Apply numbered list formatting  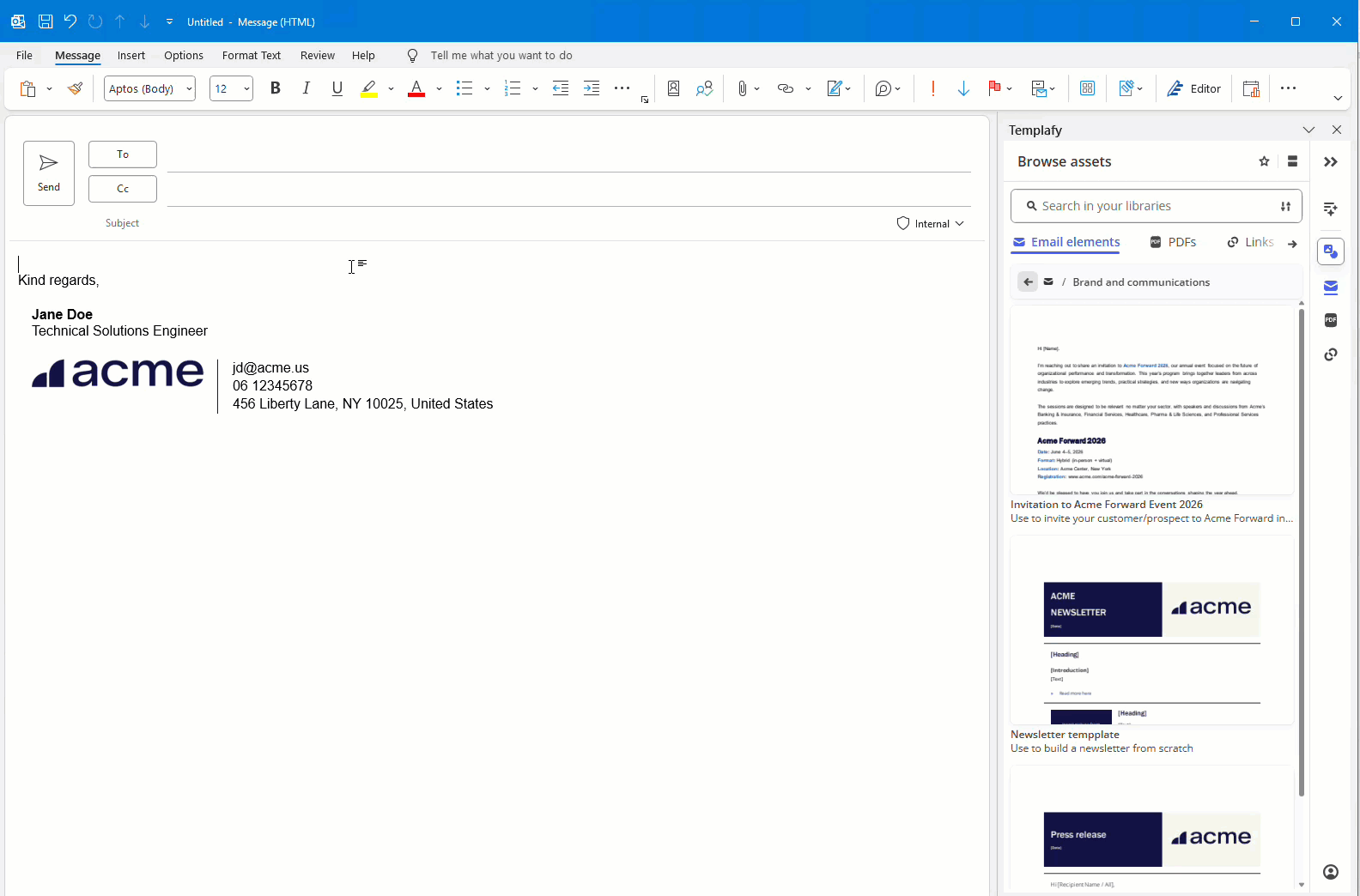[x=513, y=88]
